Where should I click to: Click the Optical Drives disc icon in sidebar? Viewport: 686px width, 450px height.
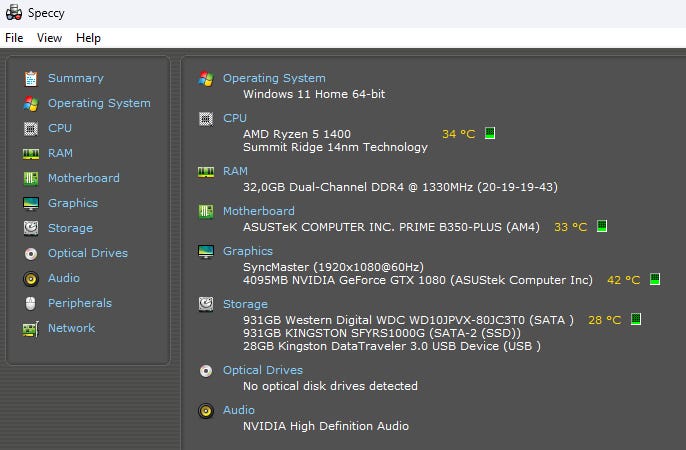pyautogui.click(x=31, y=254)
